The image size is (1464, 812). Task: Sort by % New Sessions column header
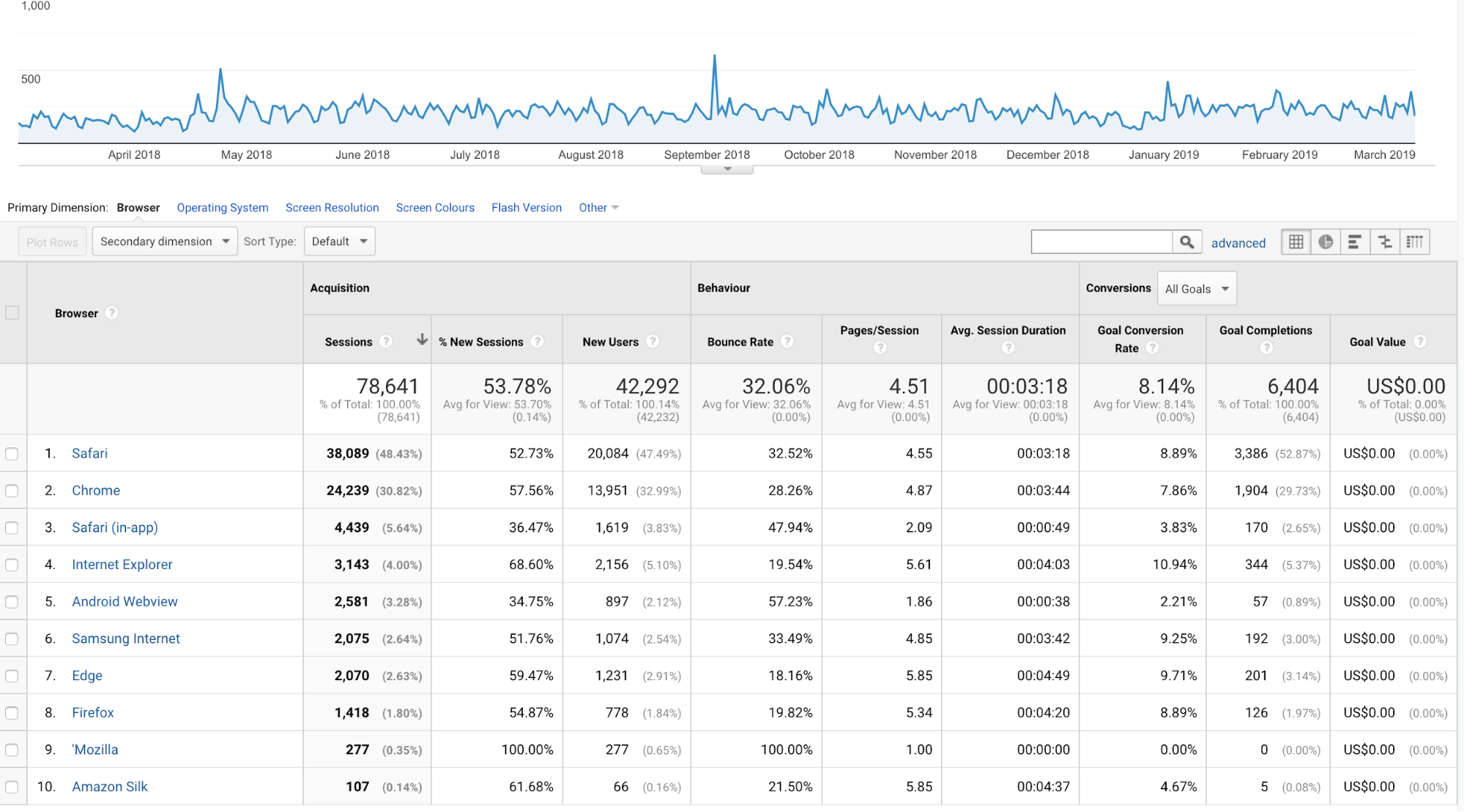click(x=481, y=342)
